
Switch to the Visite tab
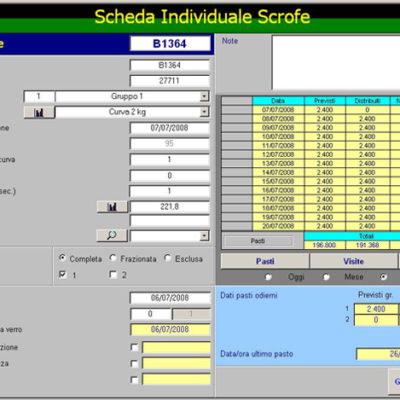tap(354, 261)
